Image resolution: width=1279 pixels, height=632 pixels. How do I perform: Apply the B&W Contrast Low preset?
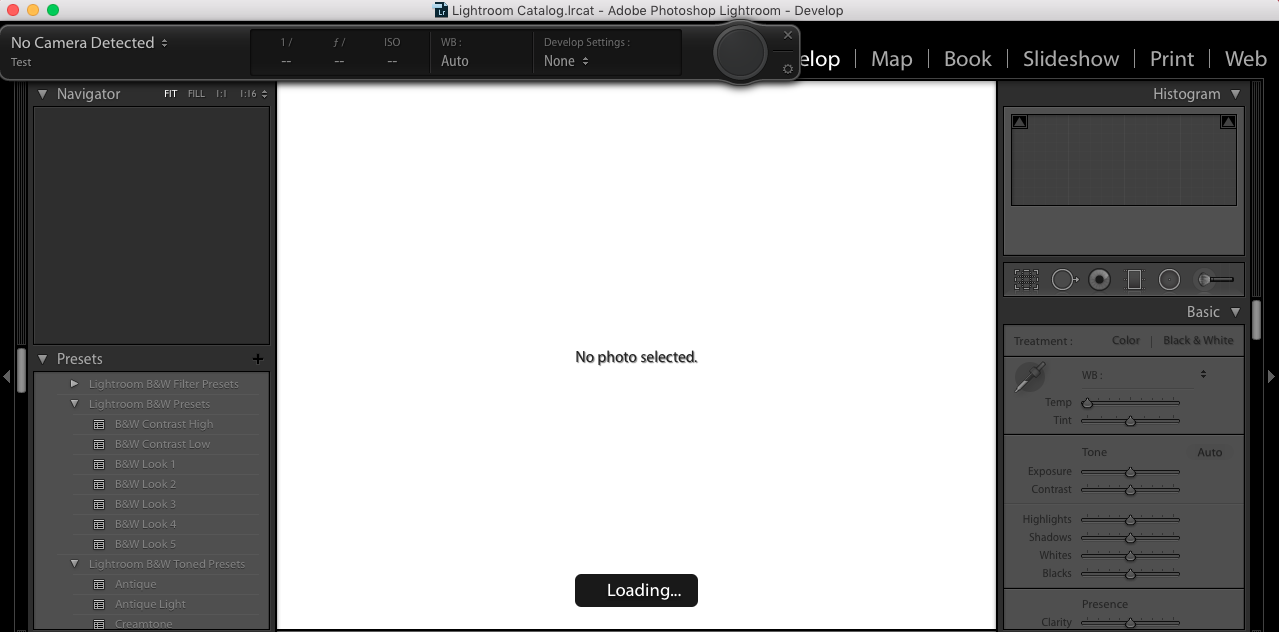click(x=162, y=444)
